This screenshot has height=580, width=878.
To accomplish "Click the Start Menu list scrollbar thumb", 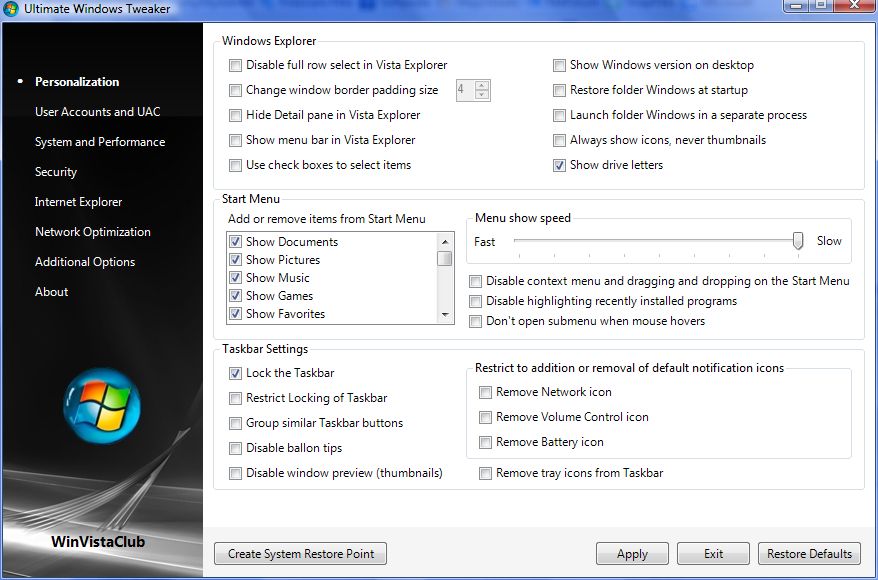I will coord(445,259).
